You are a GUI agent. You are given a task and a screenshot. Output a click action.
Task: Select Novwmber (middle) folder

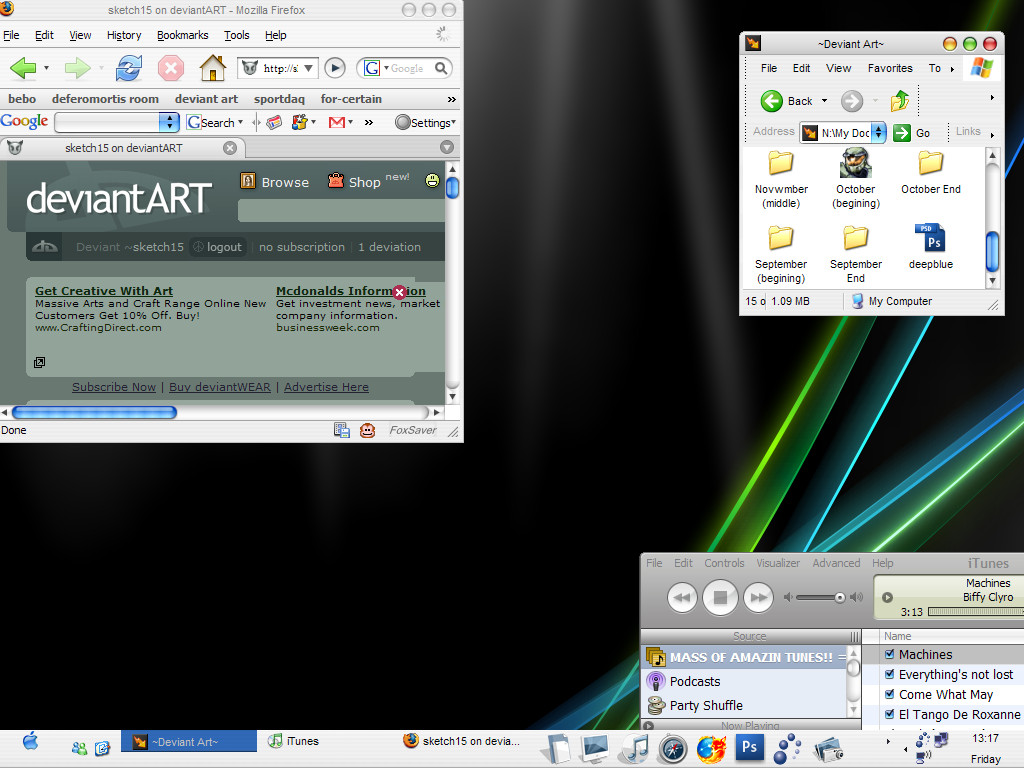pos(781,179)
